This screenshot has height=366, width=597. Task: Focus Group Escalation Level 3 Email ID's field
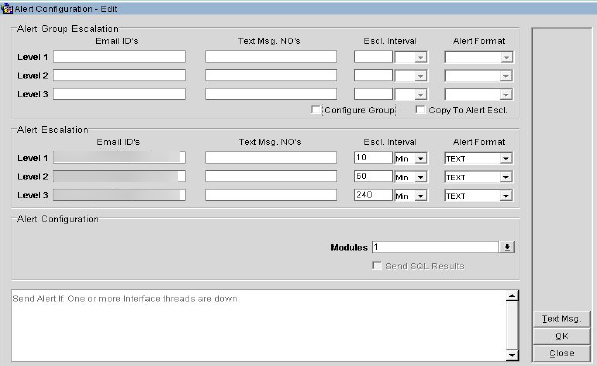tap(120, 94)
